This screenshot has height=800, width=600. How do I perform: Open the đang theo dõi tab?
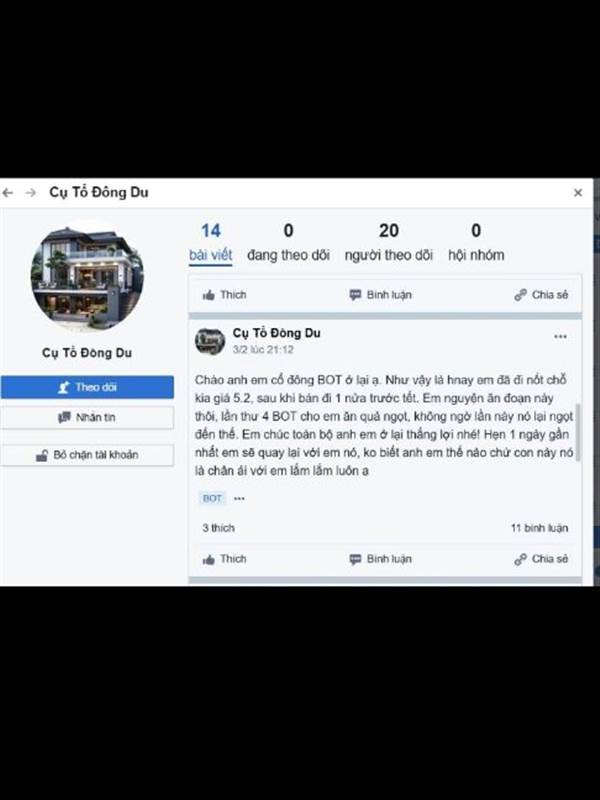click(x=288, y=242)
